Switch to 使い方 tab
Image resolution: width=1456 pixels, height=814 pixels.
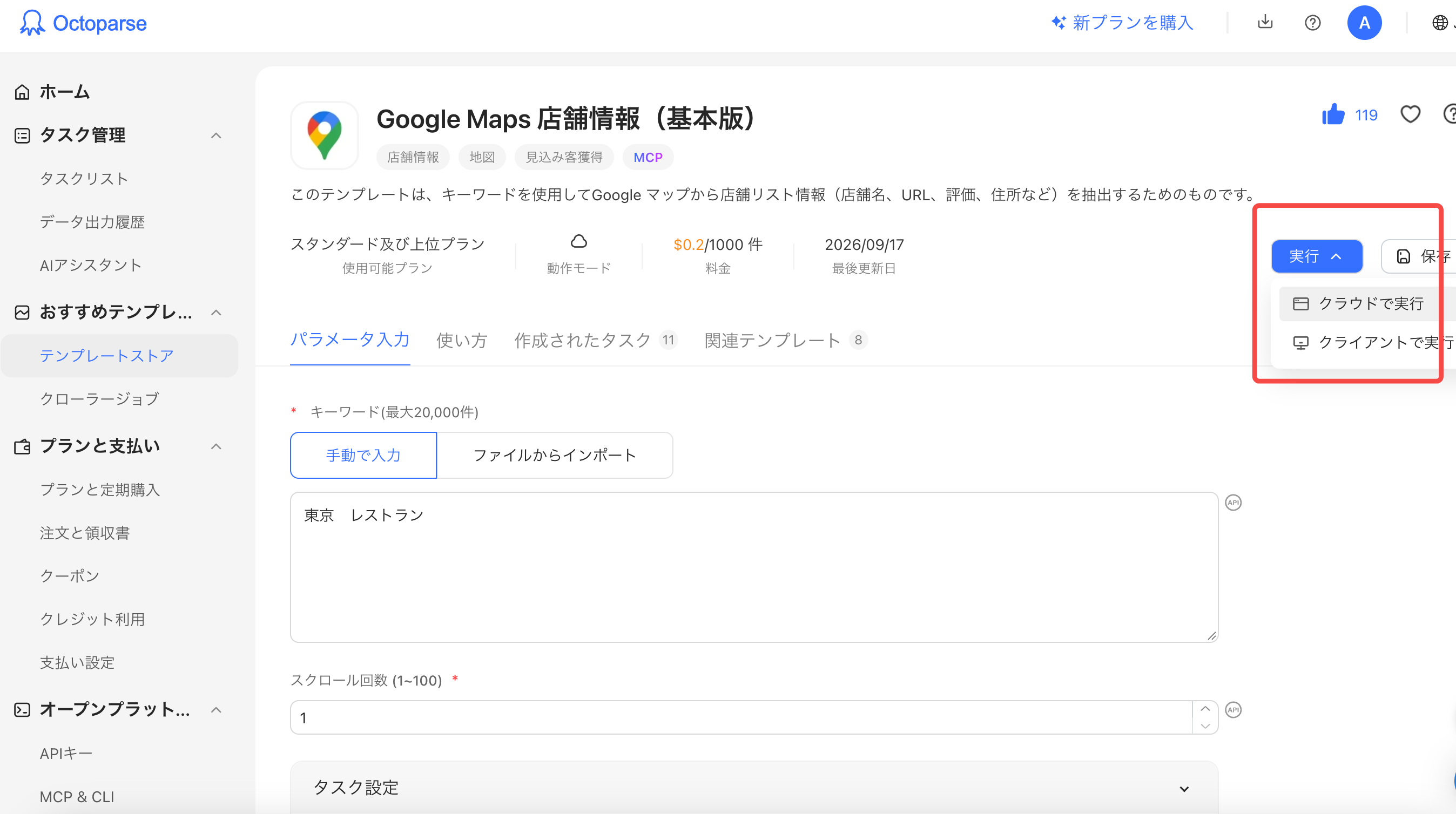click(462, 341)
